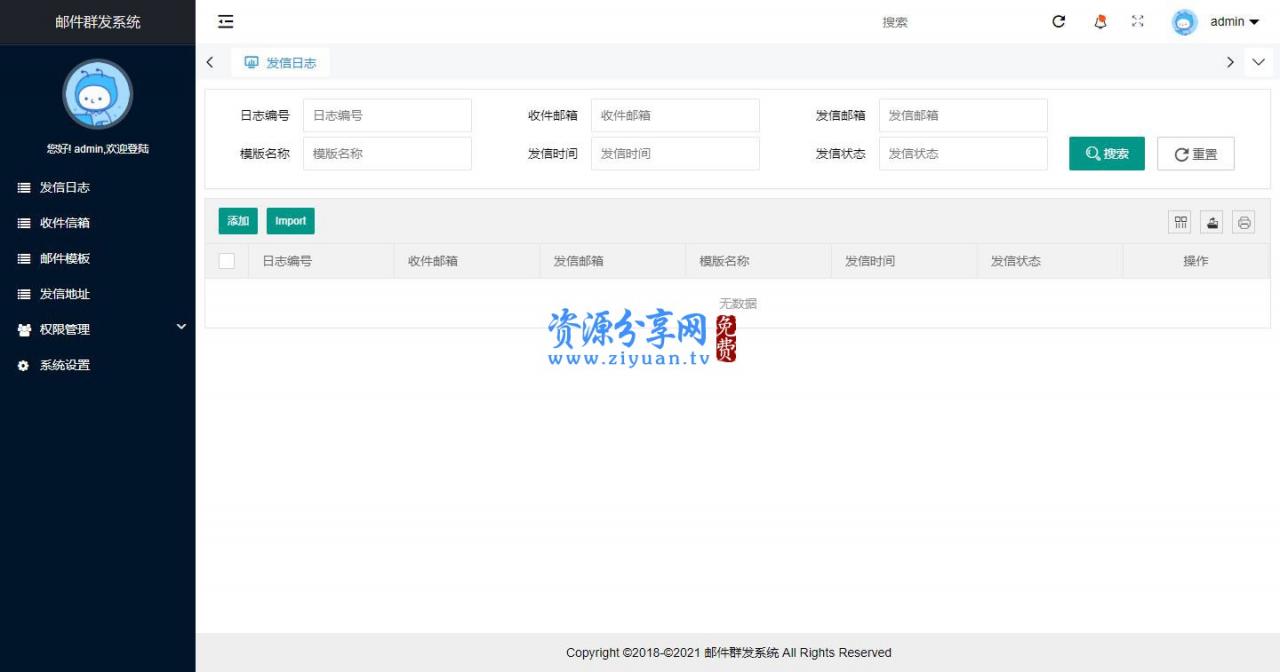1280x672 pixels.
Task: Open 收件信箱 in the sidebar
Action: pyautogui.click(x=98, y=223)
